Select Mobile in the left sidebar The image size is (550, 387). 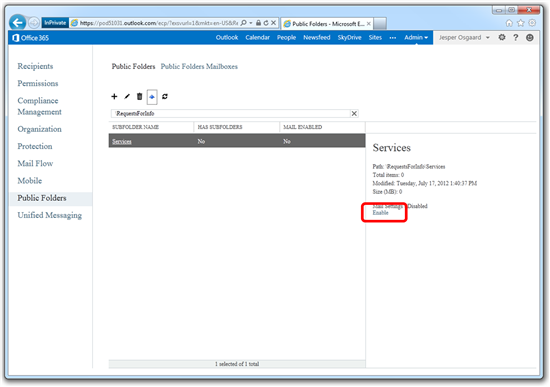click(x=29, y=181)
